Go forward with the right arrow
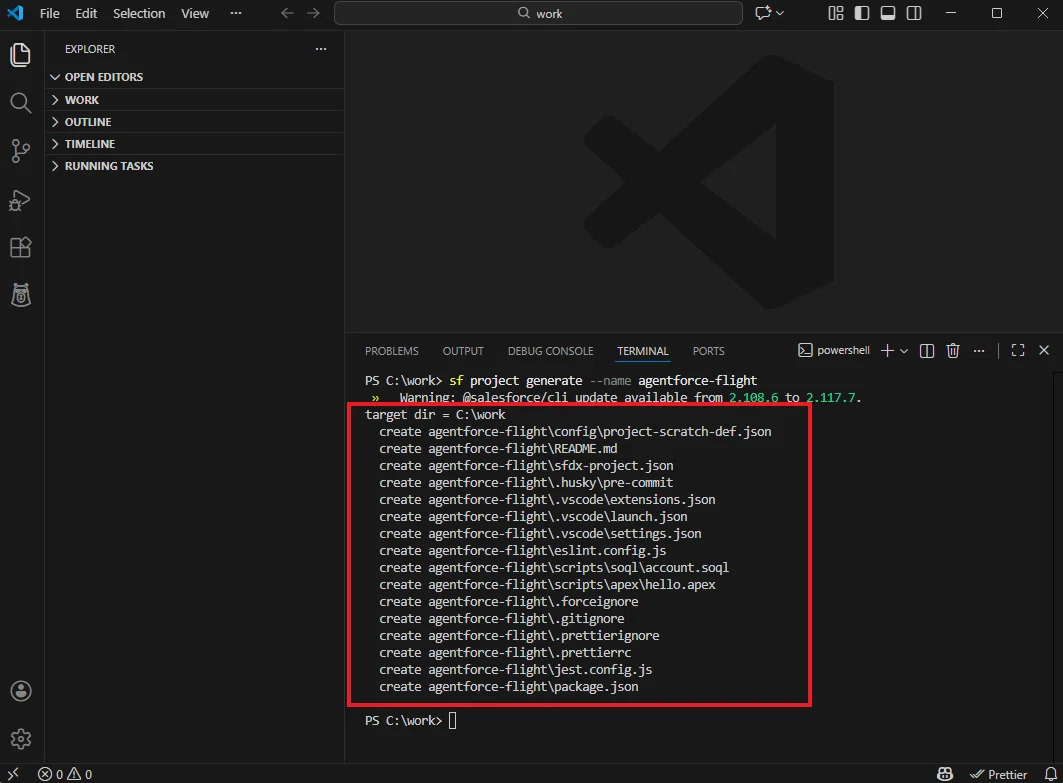This screenshot has height=783, width=1063. point(313,13)
